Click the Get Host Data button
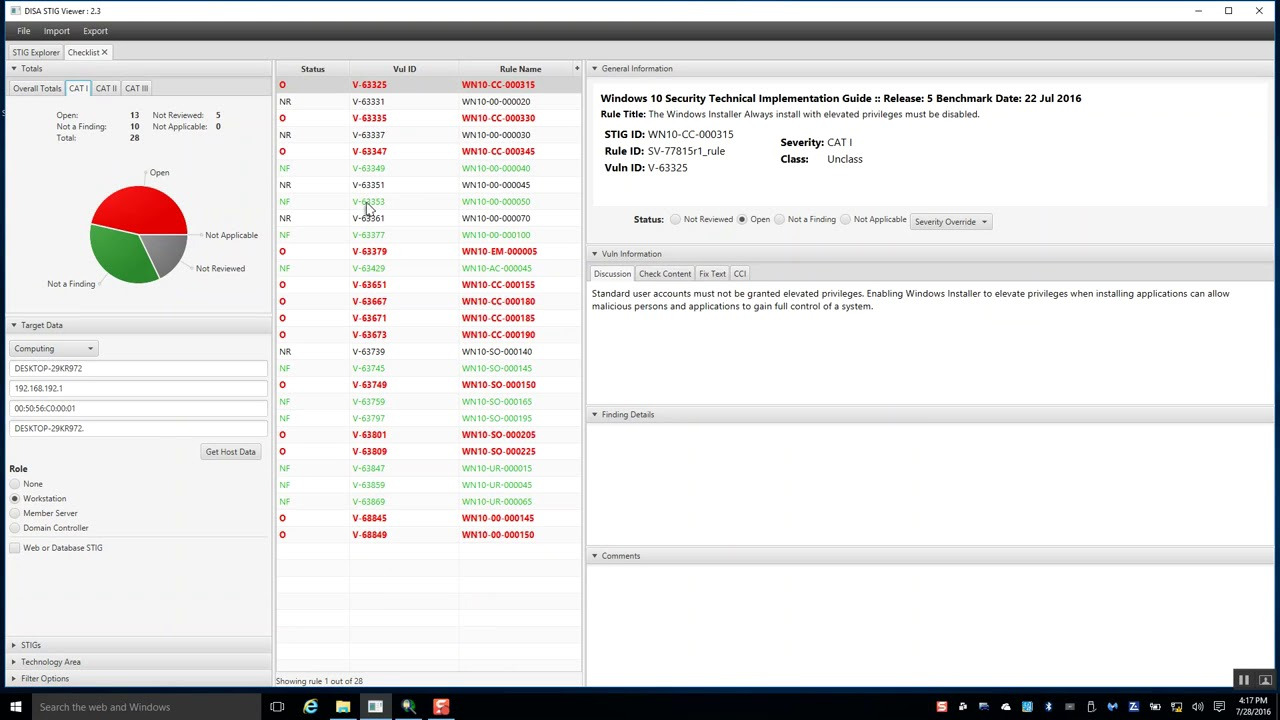The image size is (1280, 720). [230, 452]
